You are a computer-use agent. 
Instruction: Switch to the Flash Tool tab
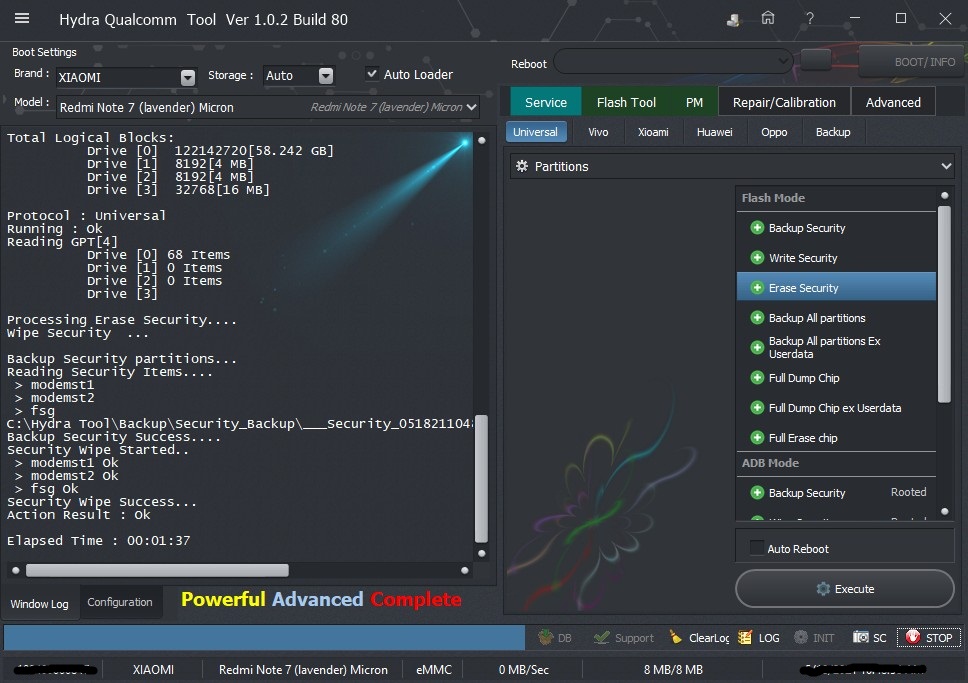coord(626,102)
